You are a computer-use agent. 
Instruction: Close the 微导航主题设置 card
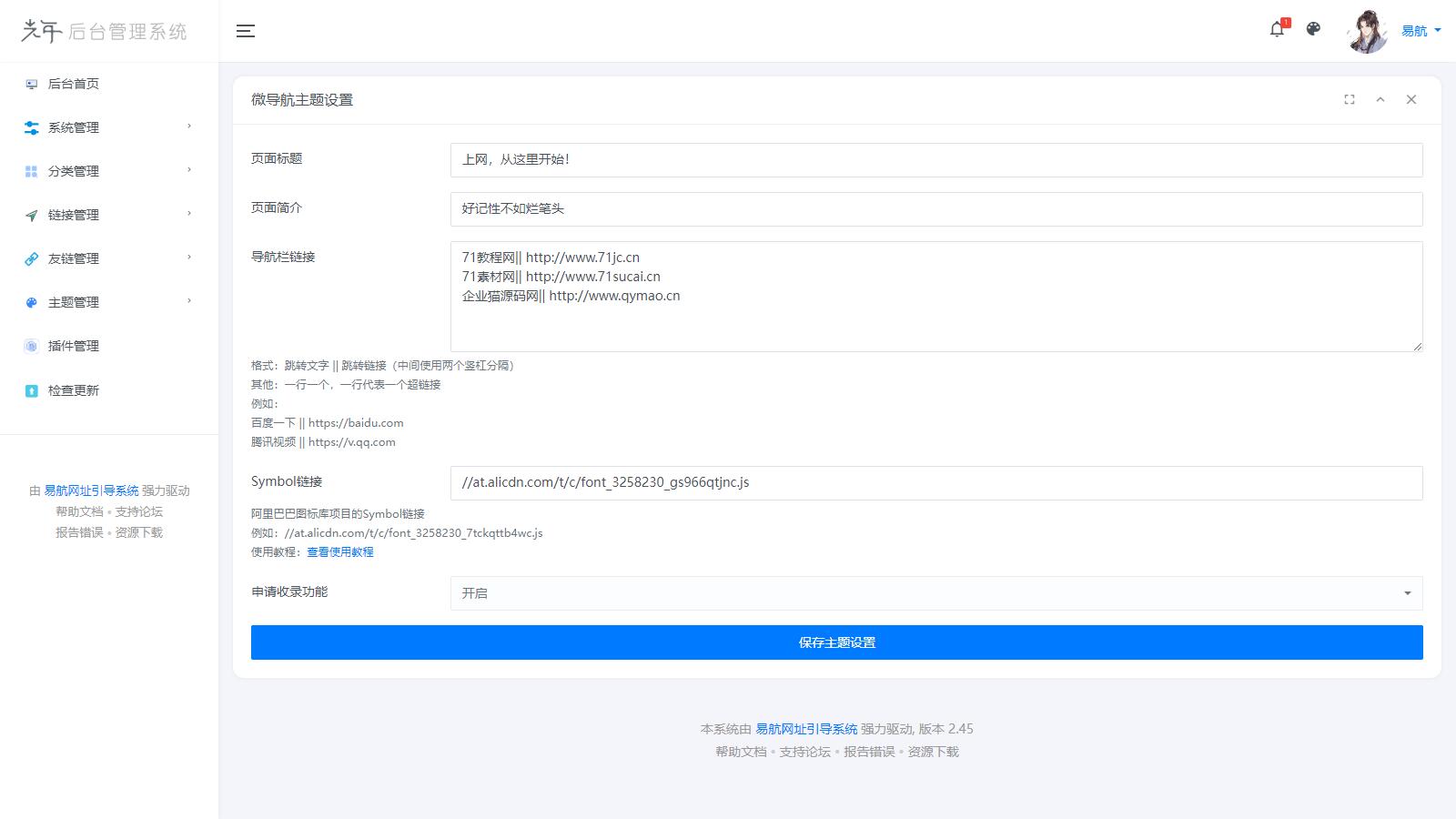(x=1411, y=99)
